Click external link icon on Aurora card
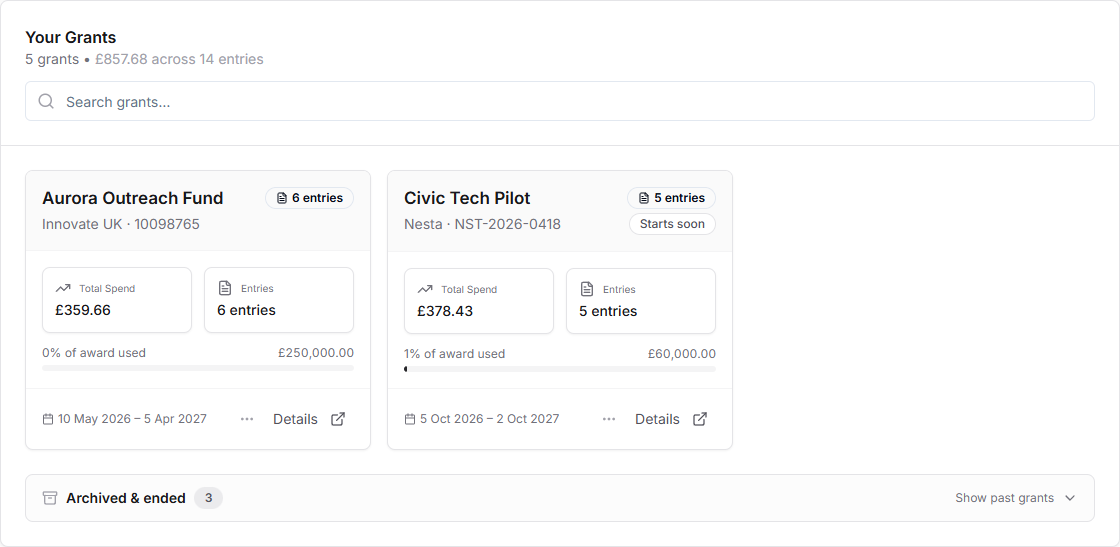Viewport: 1120px width, 547px height. pos(339,419)
